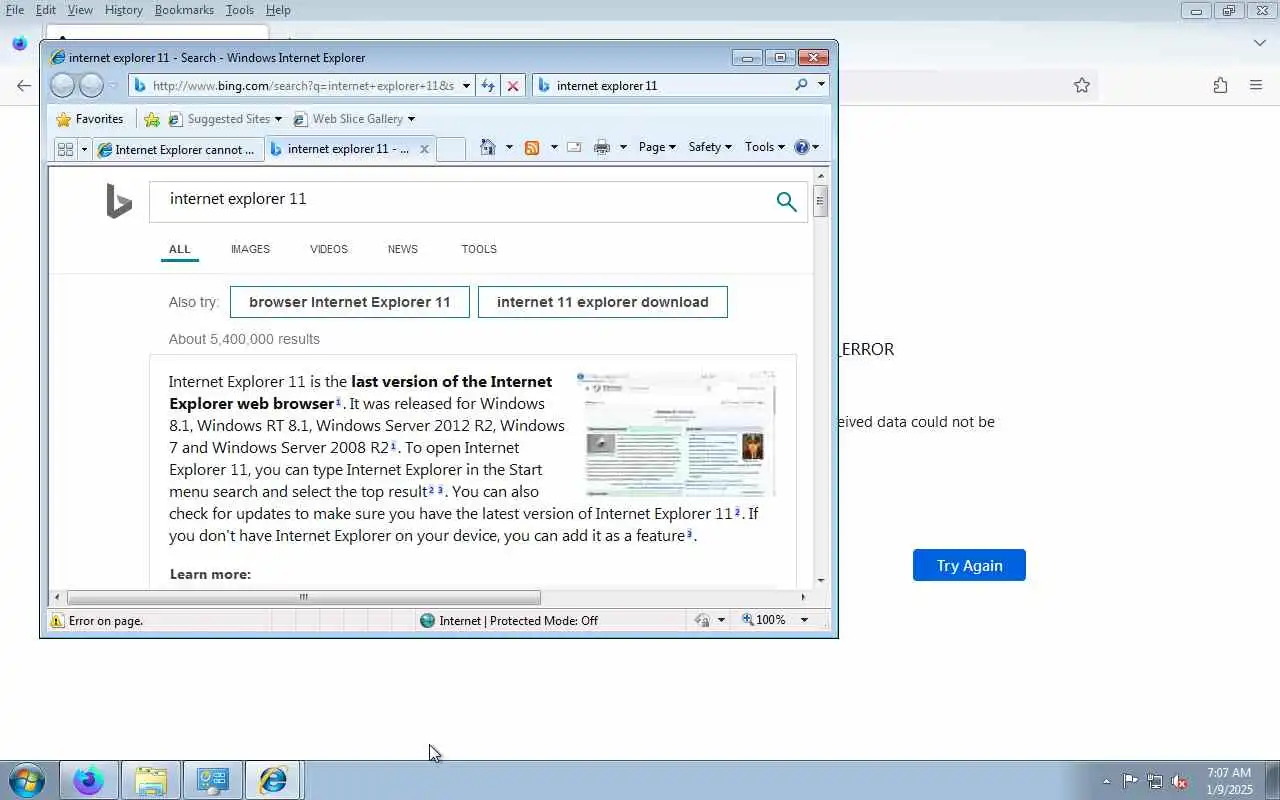Click 'internet 11 explorer download' suggestion
Image resolution: width=1280 pixels, height=800 pixels.
click(x=603, y=302)
